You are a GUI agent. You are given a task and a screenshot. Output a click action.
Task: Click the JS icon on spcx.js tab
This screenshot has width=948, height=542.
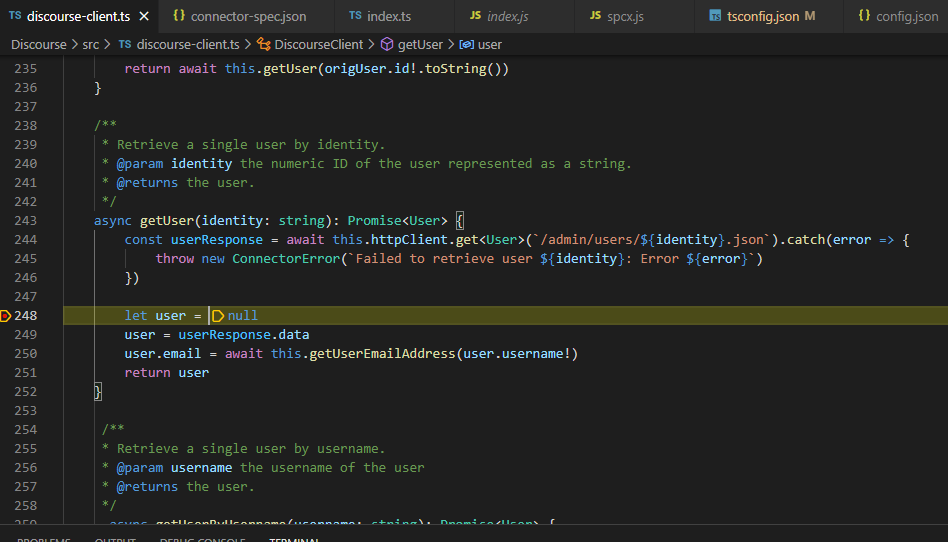(596, 15)
